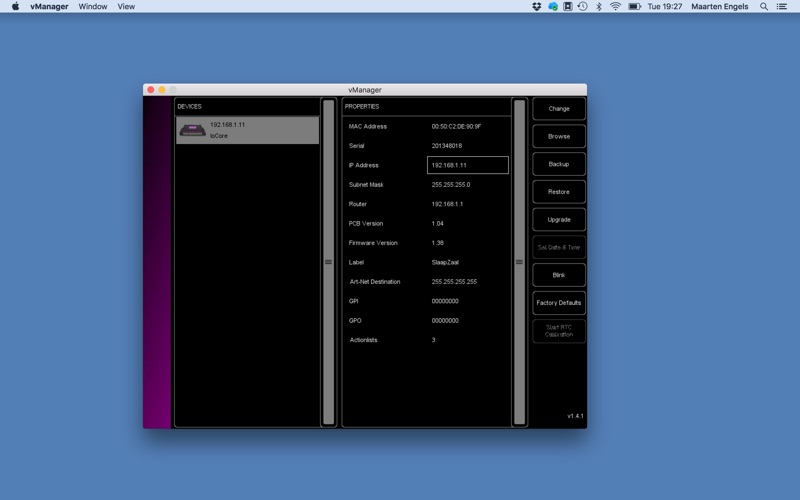Screen dimensions: 800x500
Task: Open the Window menu
Action: point(93,7)
